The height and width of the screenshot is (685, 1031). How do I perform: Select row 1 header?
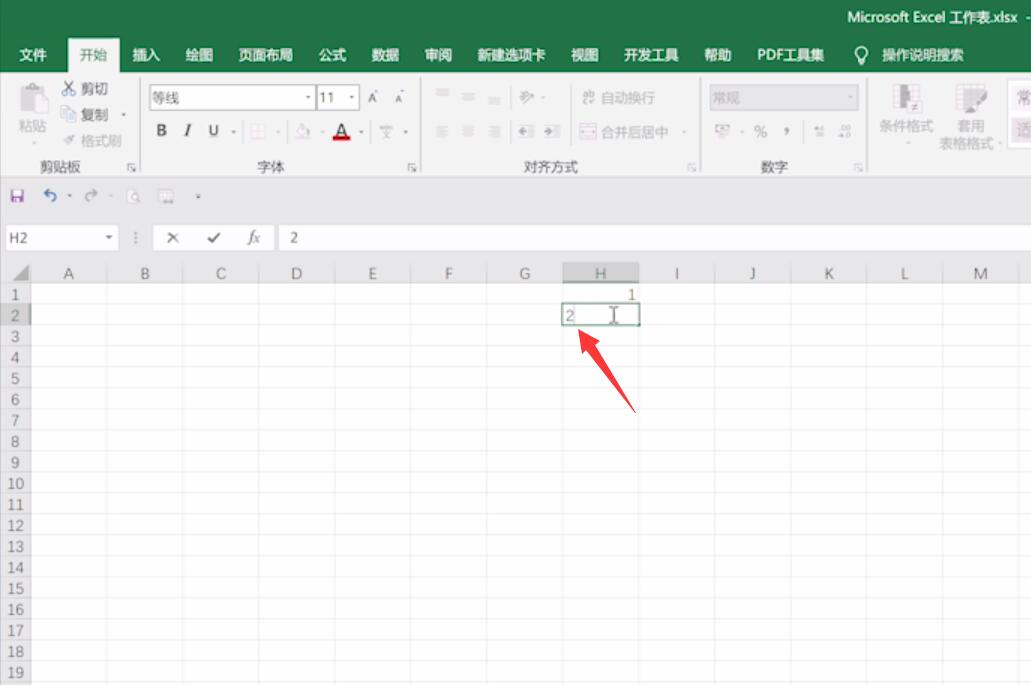(15, 295)
